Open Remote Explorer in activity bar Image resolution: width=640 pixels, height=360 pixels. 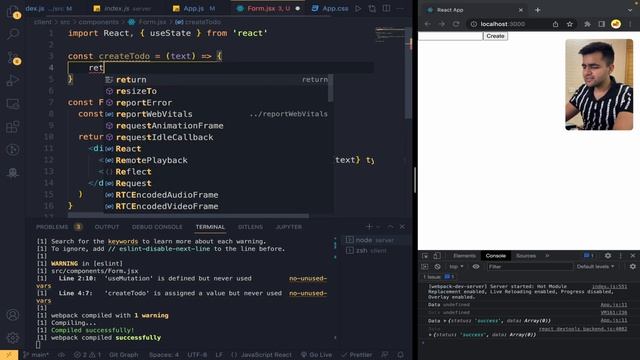click(x=13, y=104)
